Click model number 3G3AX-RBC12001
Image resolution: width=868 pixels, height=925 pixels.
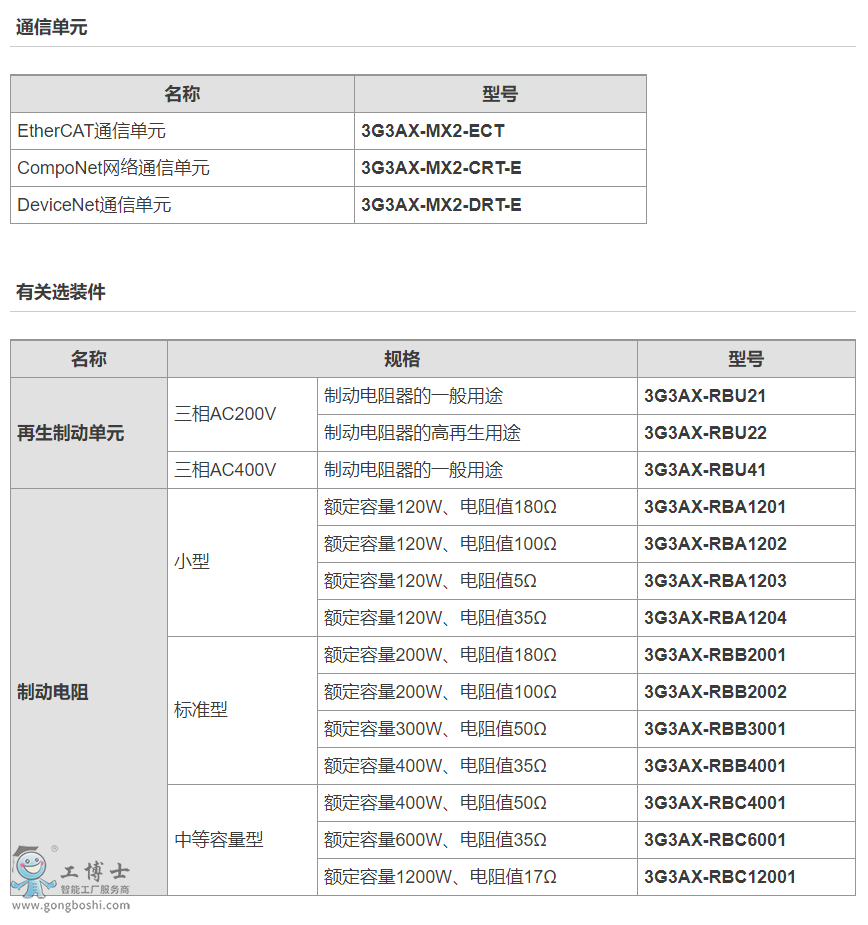pos(720,877)
